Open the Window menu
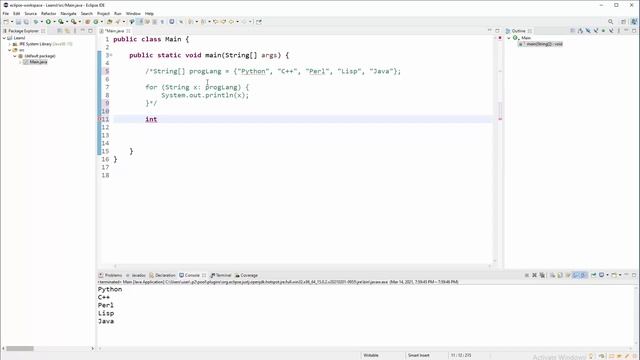The height and width of the screenshot is (360, 640). tap(133, 13)
